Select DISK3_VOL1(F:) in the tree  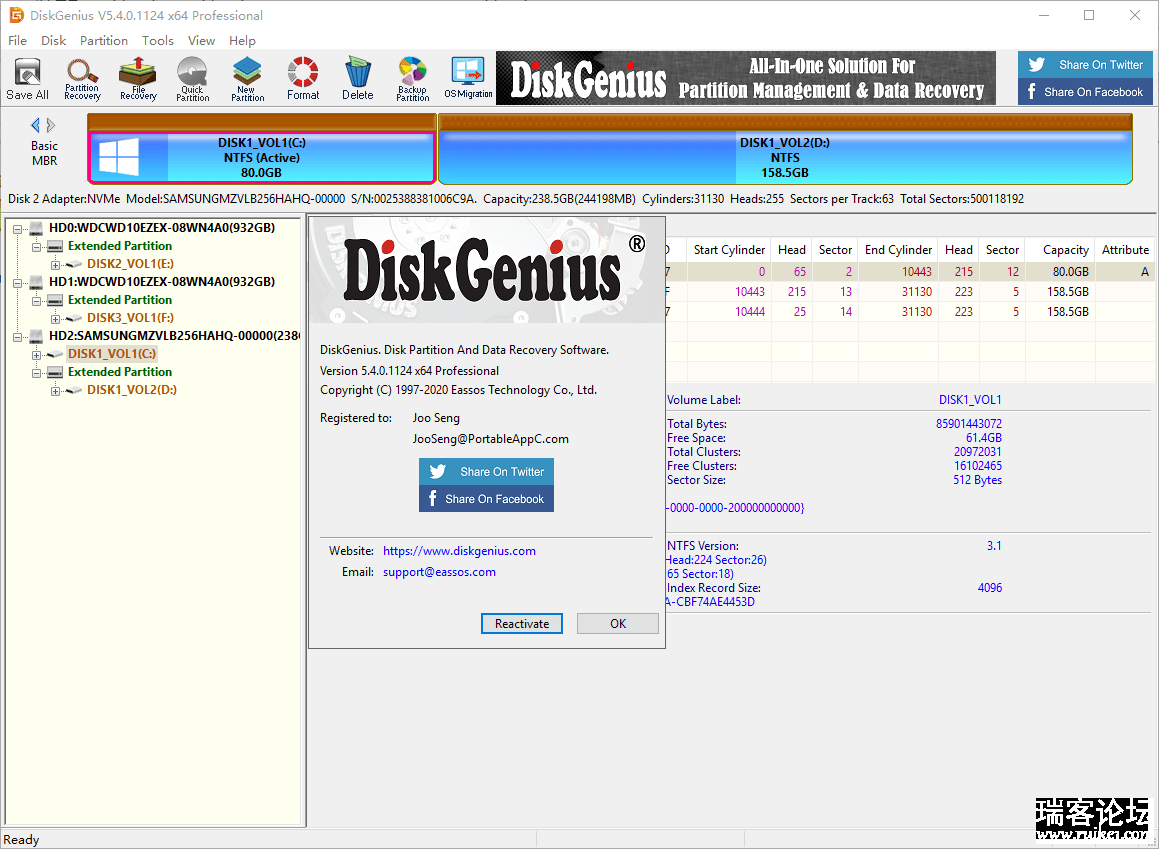pyautogui.click(x=130, y=318)
